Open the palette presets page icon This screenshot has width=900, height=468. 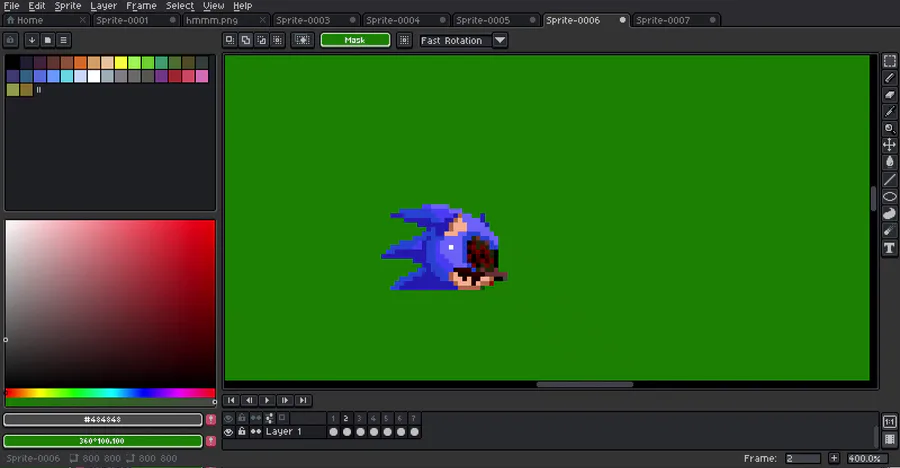[x=48, y=40]
